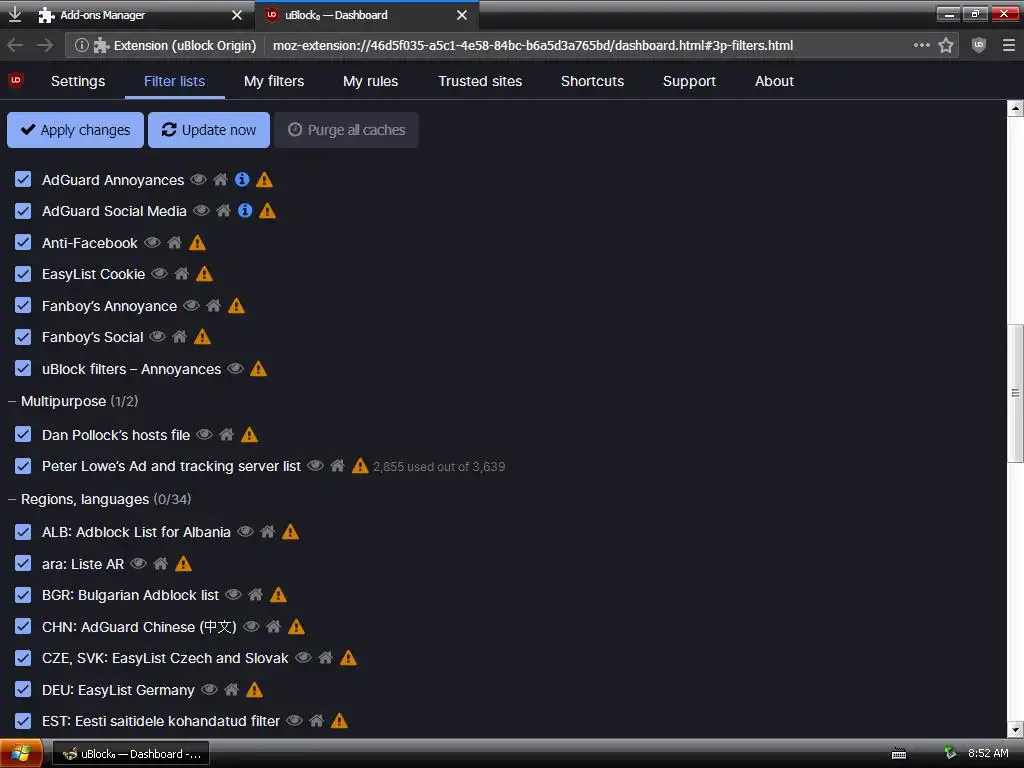
Task: Click AdGuard Annoyances warning triangle
Action: [x=264, y=180]
